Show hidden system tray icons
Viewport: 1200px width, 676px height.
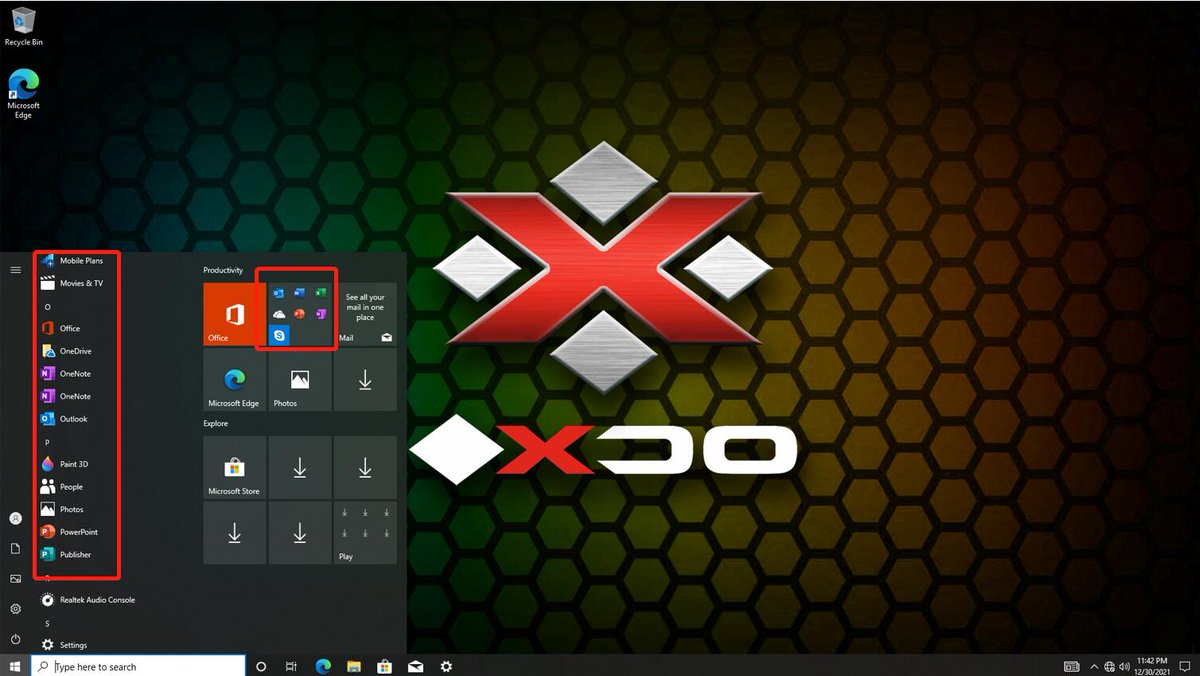[1094, 666]
